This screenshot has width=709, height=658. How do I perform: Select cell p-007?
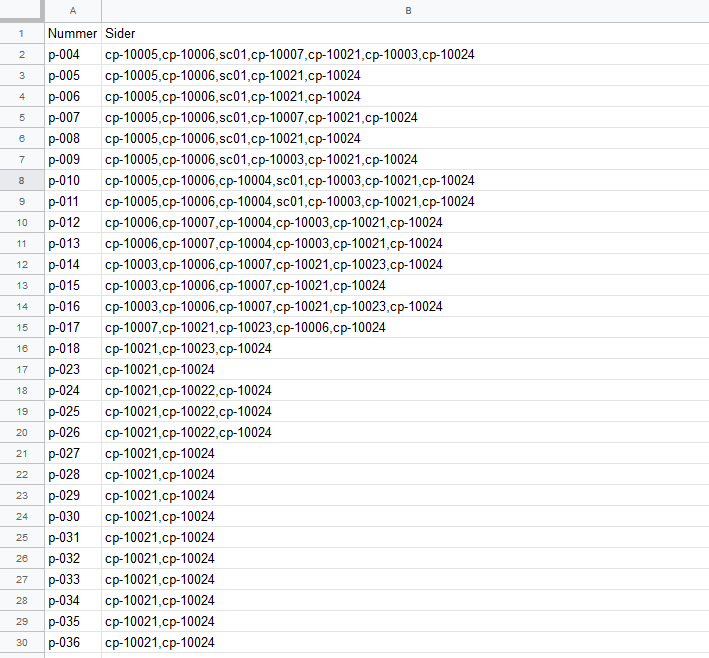[x=73, y=118]
